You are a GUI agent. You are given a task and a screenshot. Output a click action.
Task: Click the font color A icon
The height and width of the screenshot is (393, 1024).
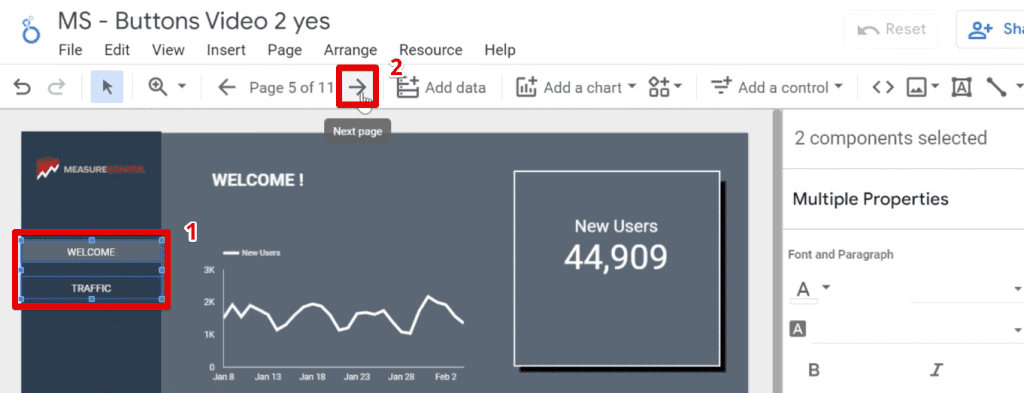[x=803, y=290]
